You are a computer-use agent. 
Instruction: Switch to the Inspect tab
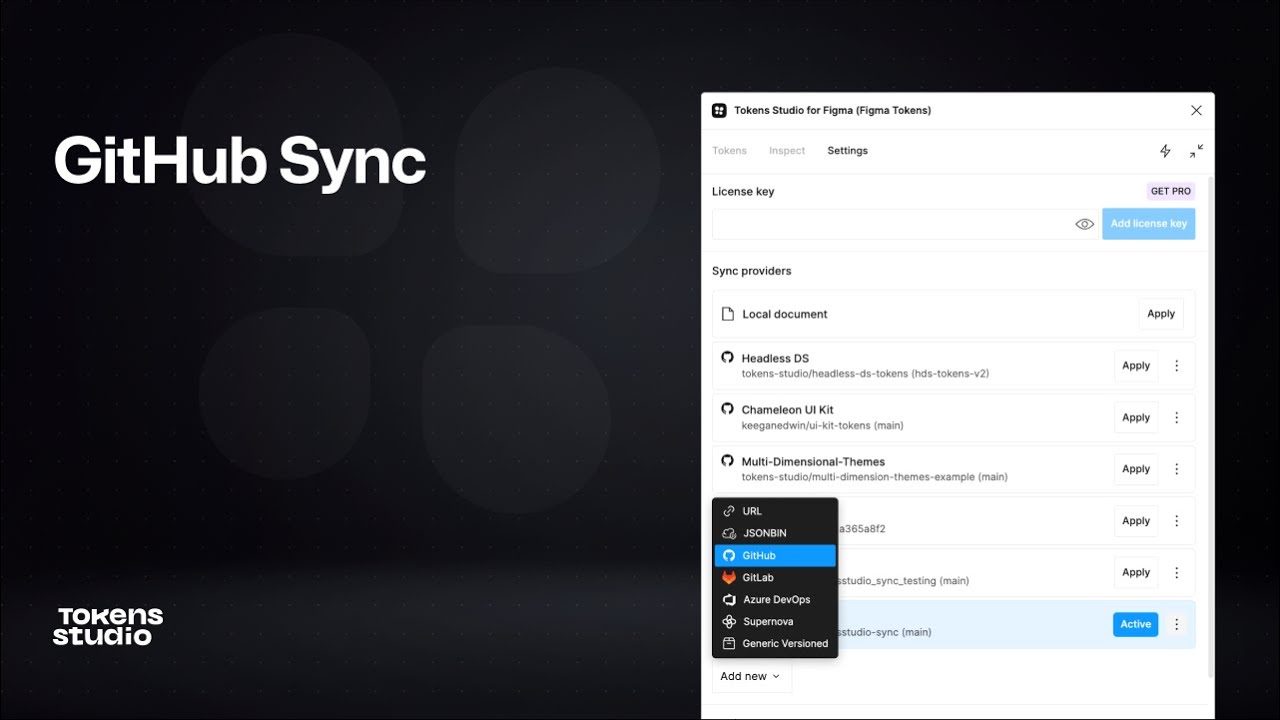tap(787, 151)
